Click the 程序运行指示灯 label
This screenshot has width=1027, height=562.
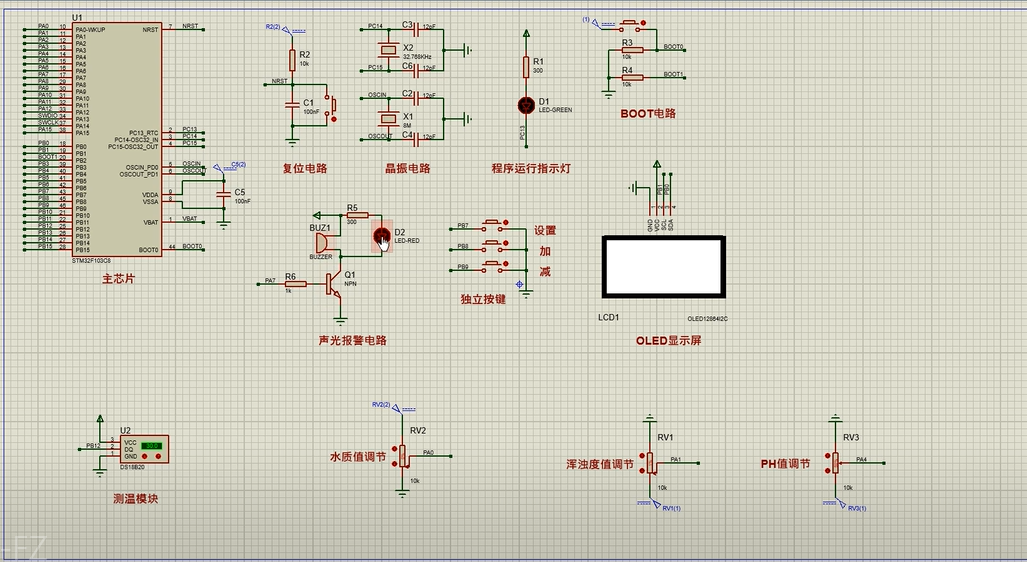[531, 168]
